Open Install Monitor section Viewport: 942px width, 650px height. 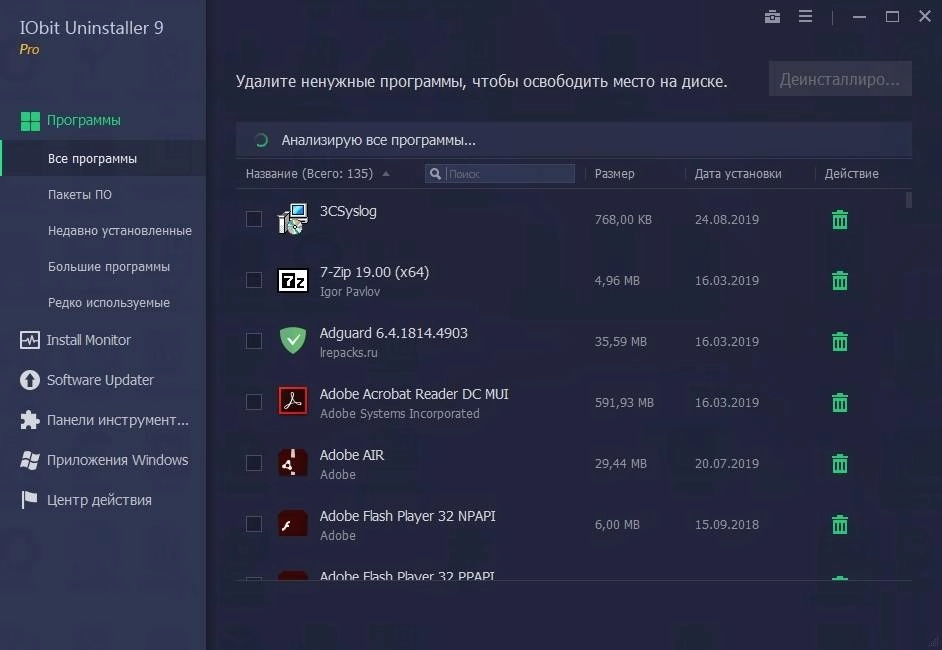pos(88,340)
